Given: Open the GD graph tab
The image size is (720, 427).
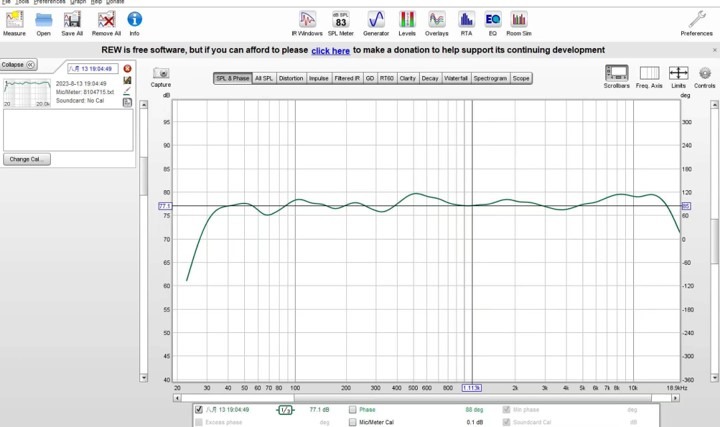Looking at the screenshot, I should coord(370,79).
